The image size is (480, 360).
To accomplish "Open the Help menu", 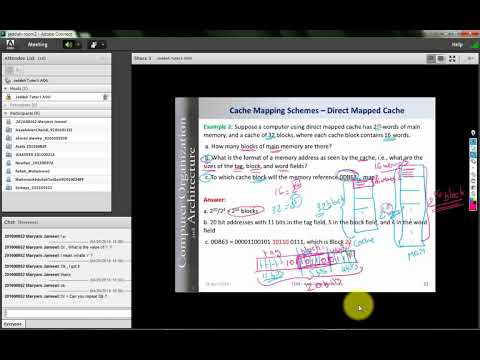I will click(457, 44).
